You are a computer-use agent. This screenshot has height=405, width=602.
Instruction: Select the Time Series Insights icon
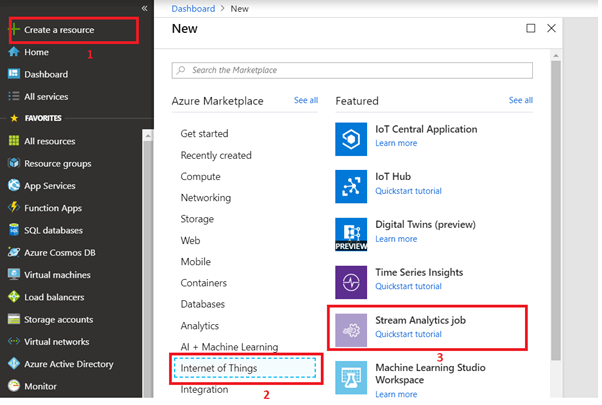[351, 279]
